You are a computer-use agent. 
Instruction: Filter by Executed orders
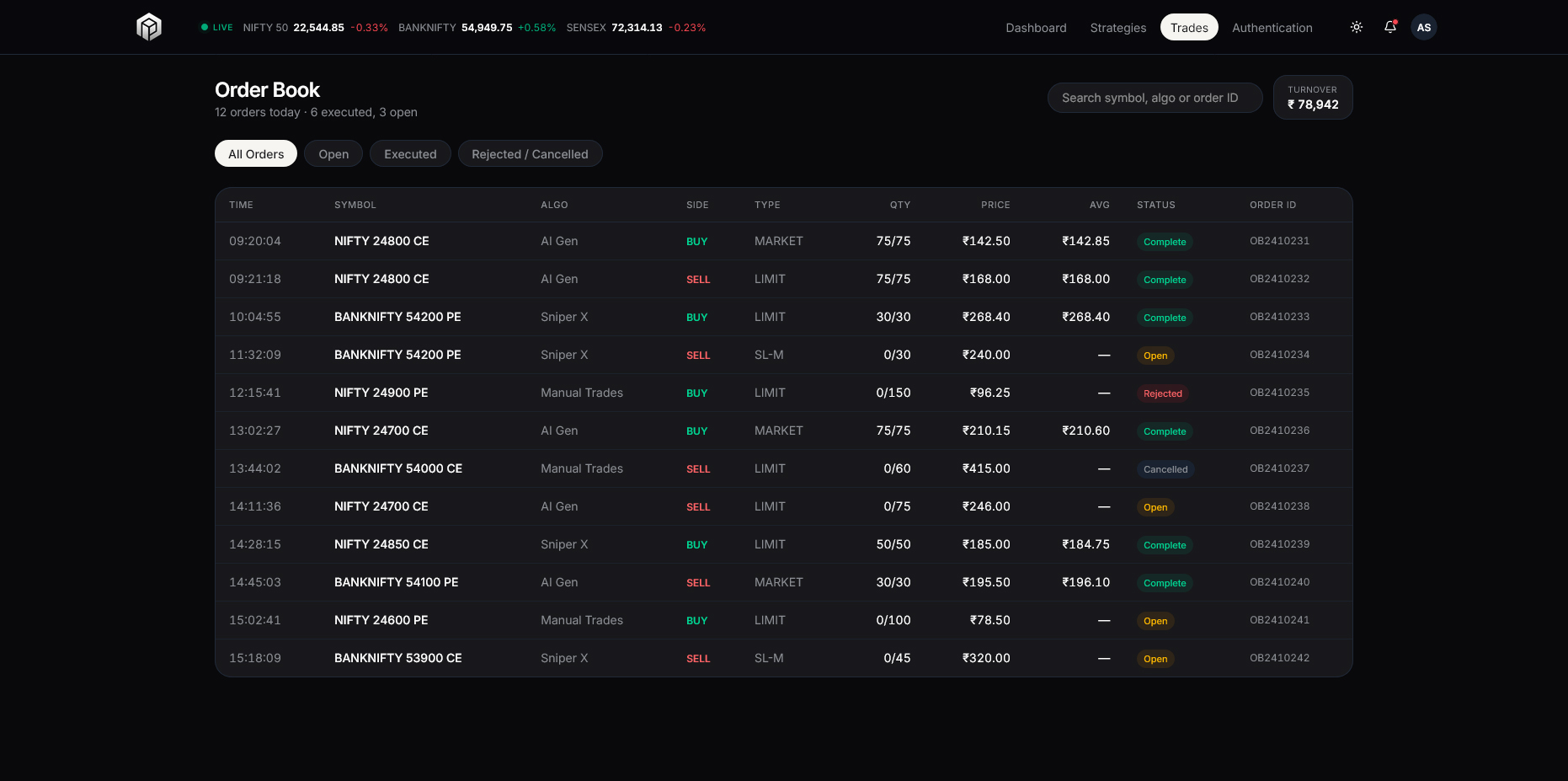coord(410,153)
